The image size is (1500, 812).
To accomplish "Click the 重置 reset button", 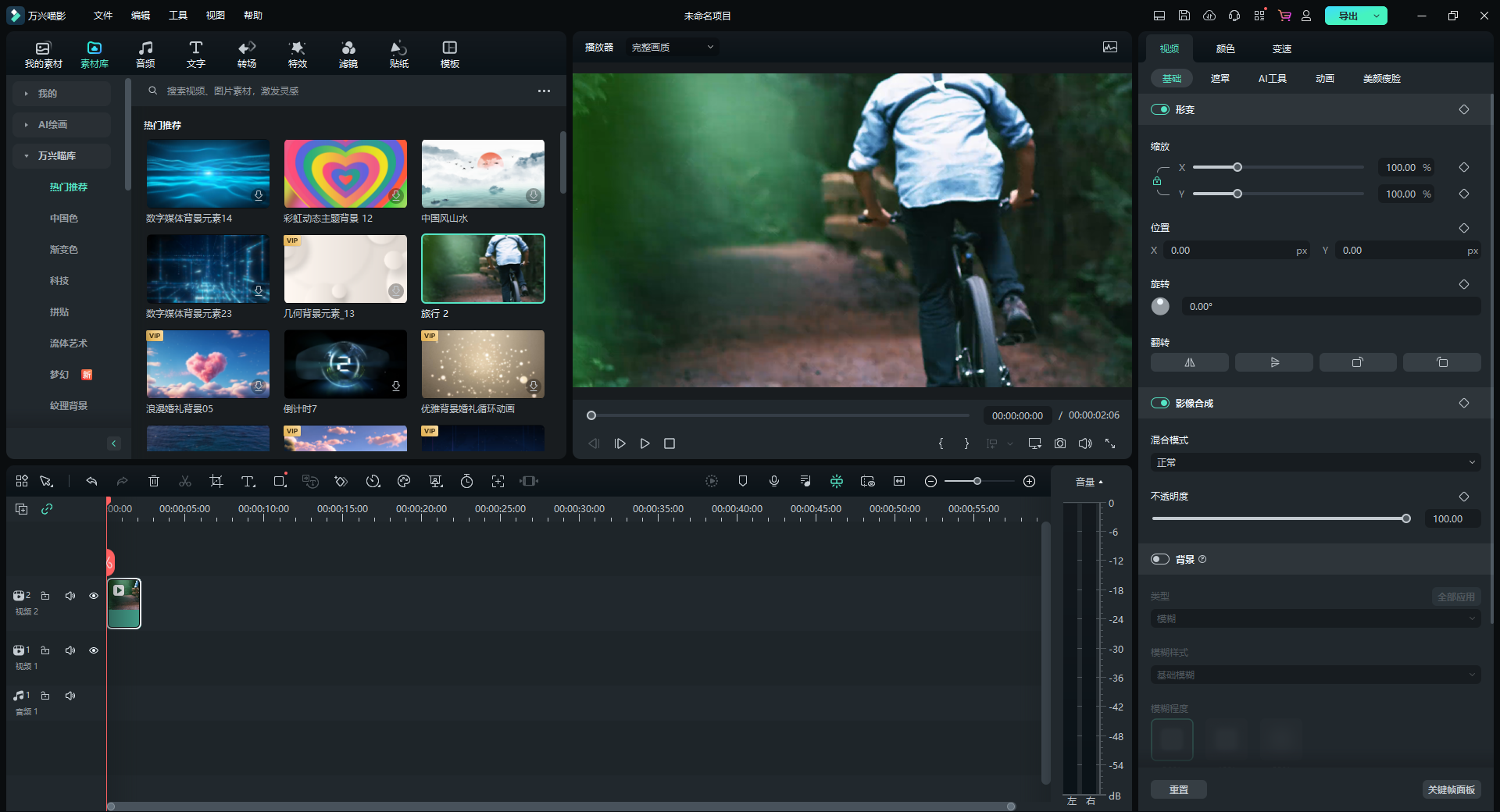I will pyautogui.click(x=1179, y=789).
